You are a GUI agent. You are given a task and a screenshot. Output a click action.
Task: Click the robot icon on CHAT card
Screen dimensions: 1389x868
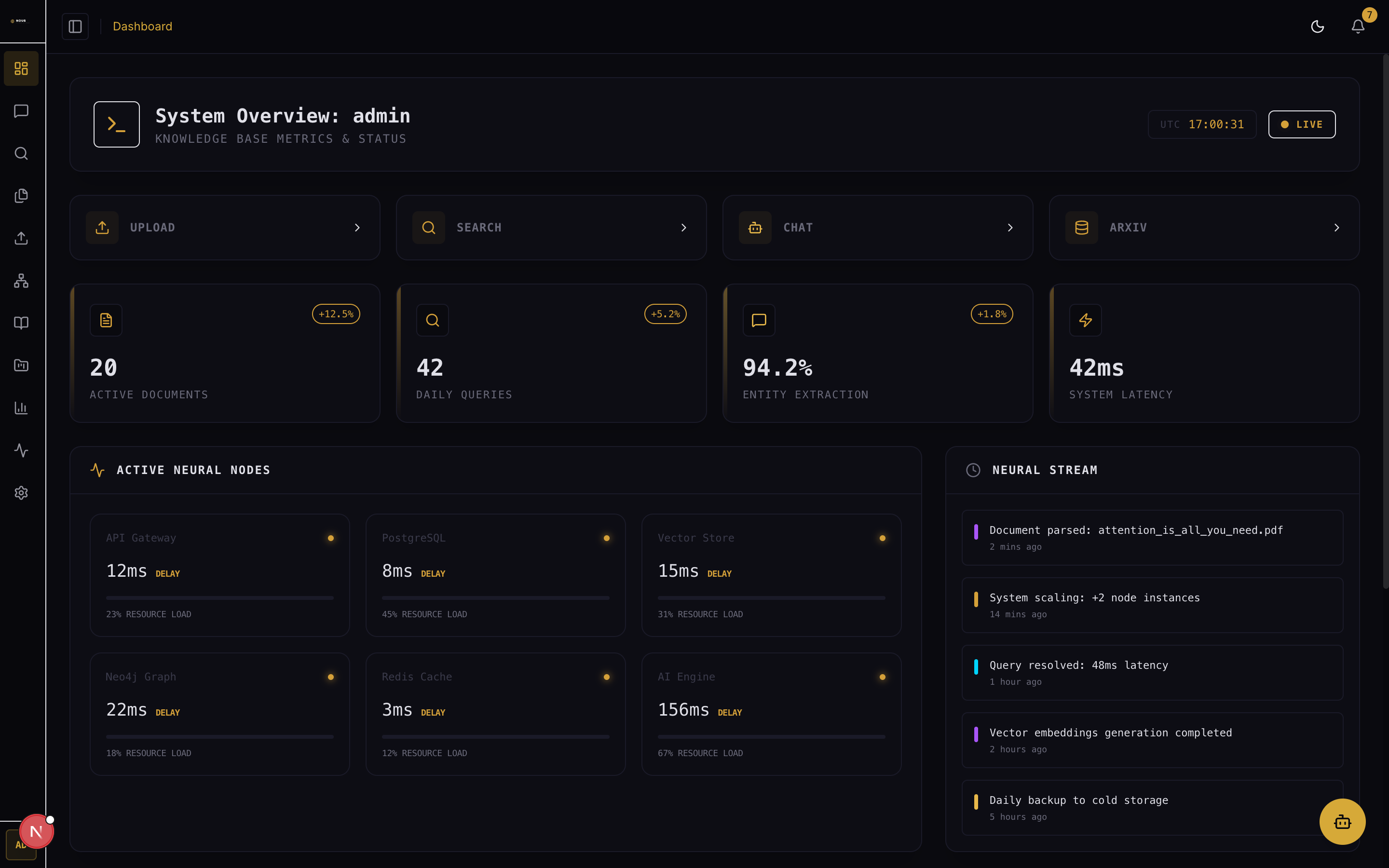click(x=755, y=227)
